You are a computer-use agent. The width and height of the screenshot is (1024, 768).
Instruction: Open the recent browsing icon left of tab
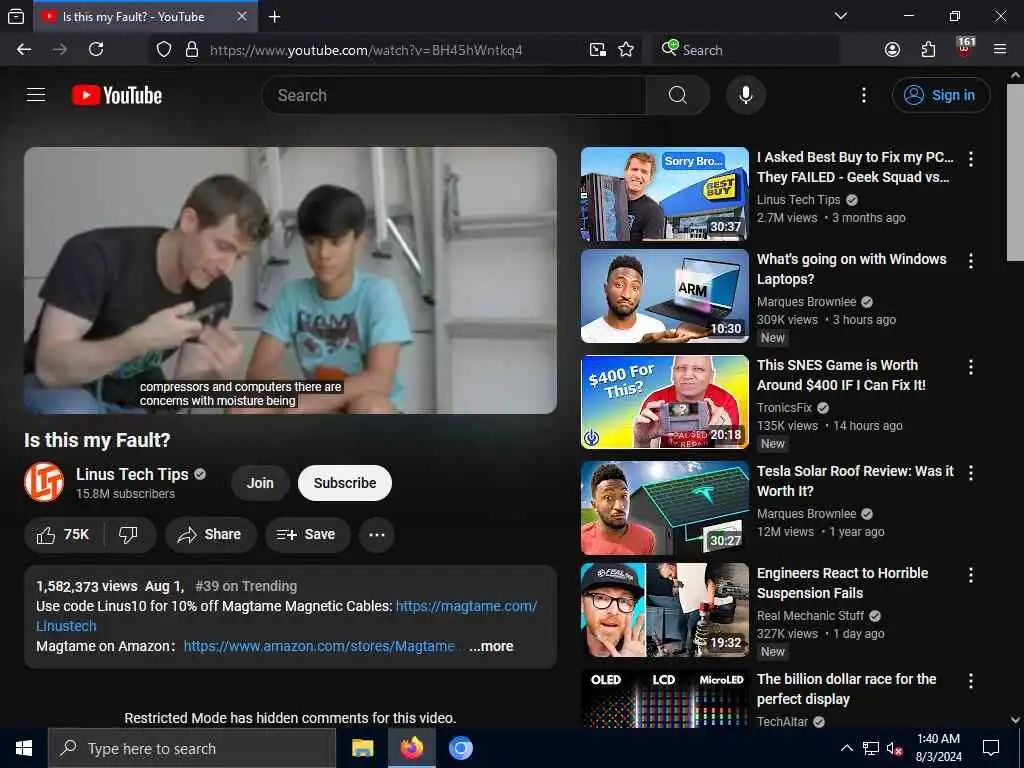[x=16, y=17]
